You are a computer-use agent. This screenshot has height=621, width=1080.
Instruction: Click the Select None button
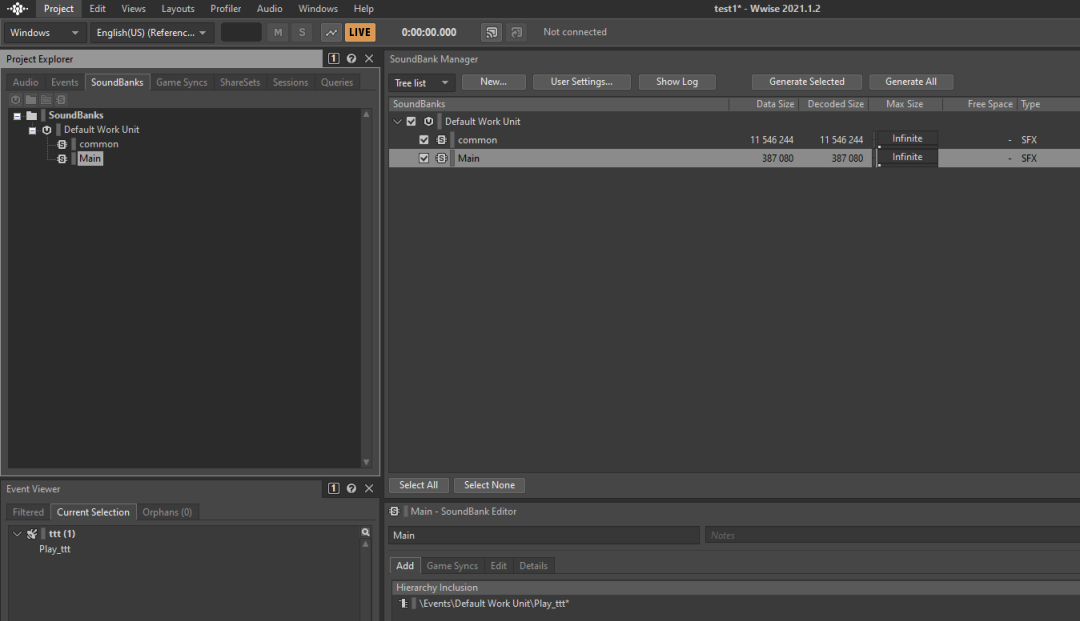(489, 485)
